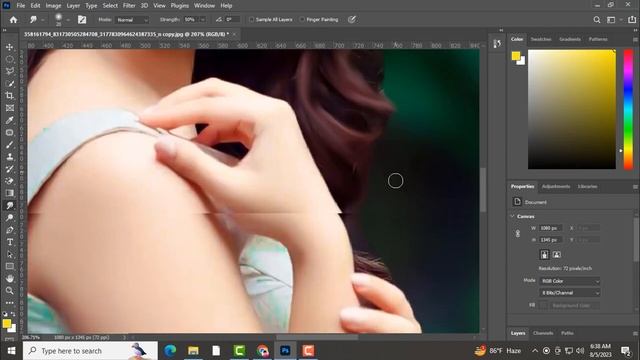Select the Eyedropper tool

[9, 120]
